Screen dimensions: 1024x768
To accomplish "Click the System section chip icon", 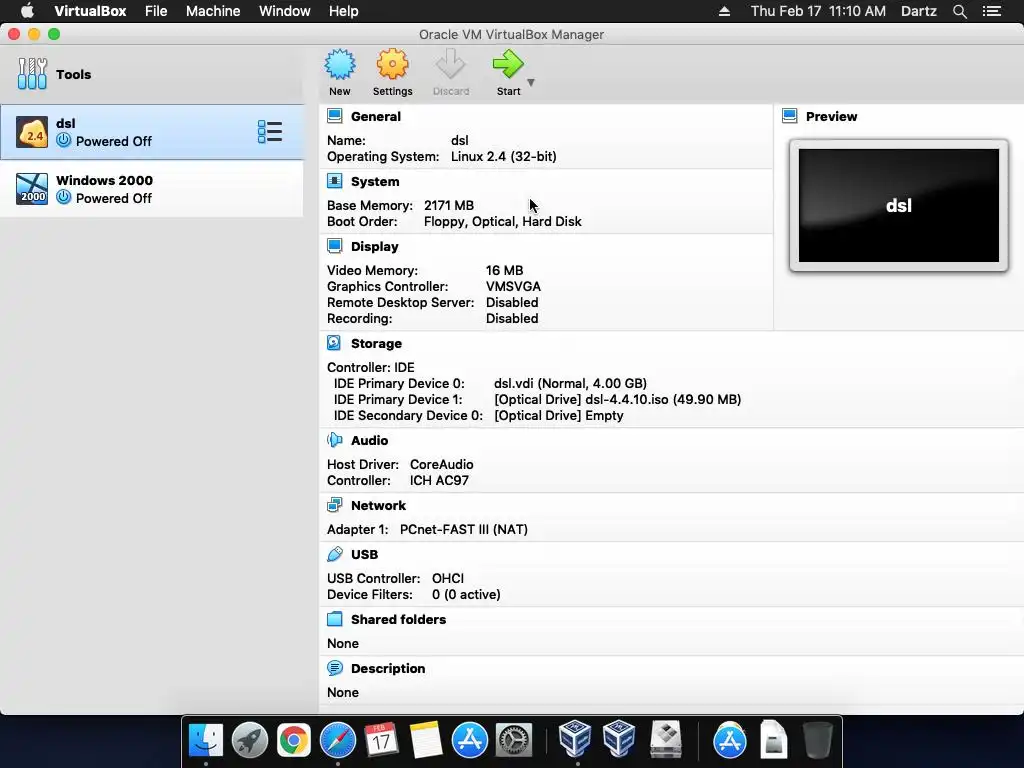I will [x=334, y=181].
